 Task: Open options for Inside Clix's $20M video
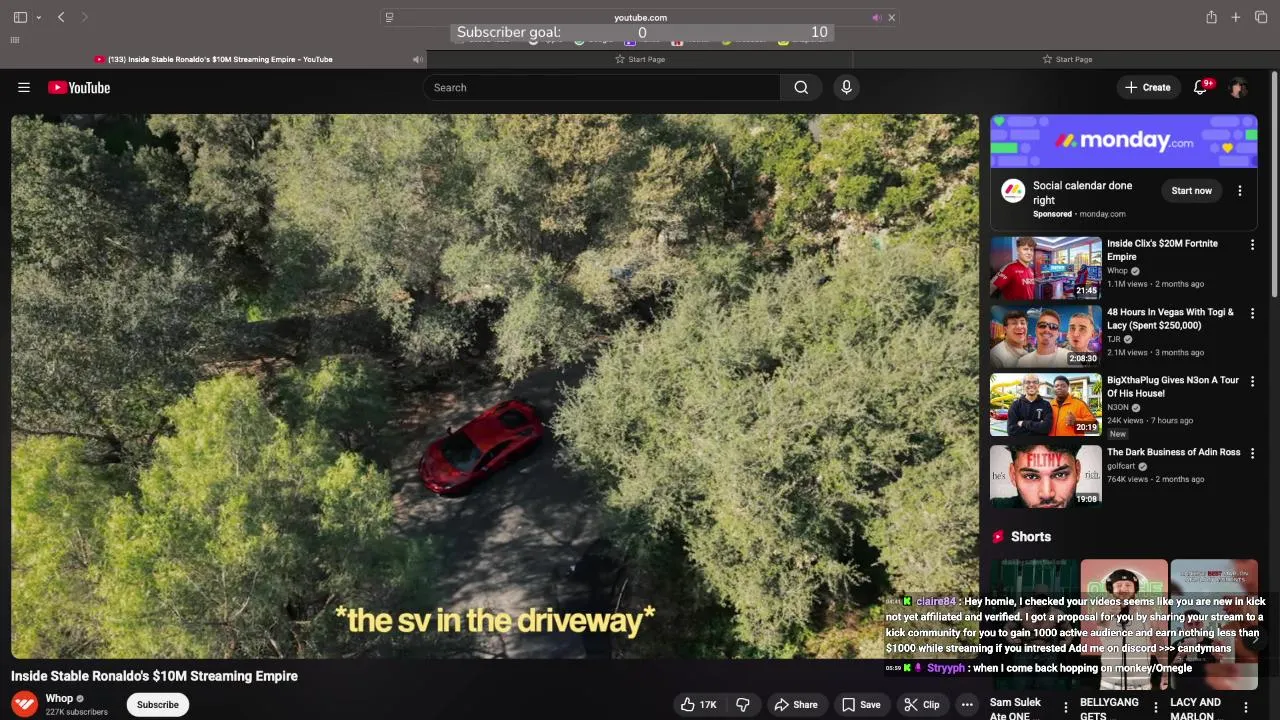tap(1252, 245)
